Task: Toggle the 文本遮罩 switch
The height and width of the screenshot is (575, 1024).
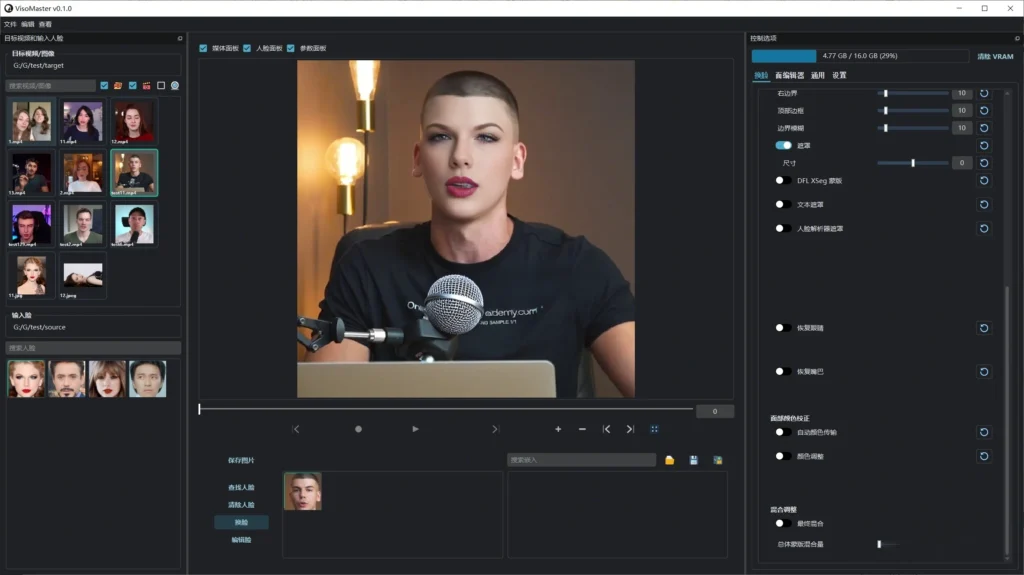Action: click(x=783, y=205)
